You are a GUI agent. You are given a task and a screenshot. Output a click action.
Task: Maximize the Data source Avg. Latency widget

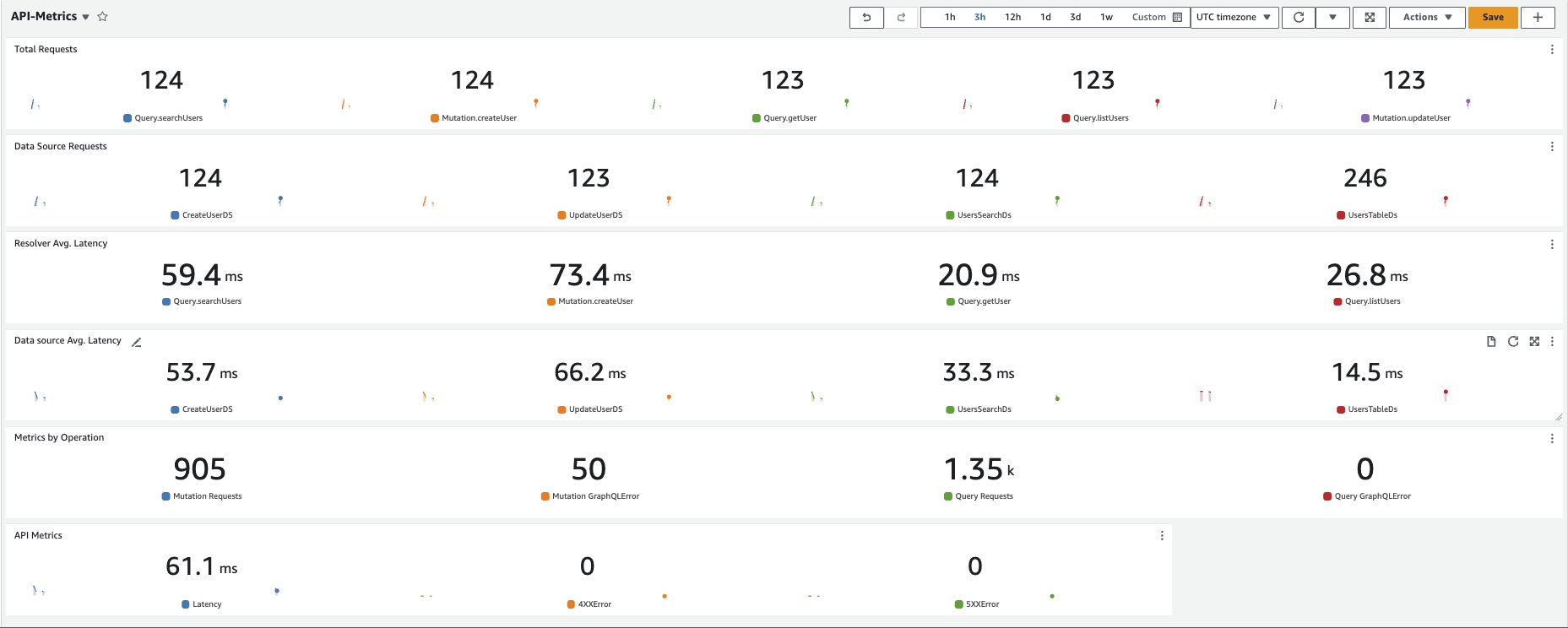coord(1534,342)
